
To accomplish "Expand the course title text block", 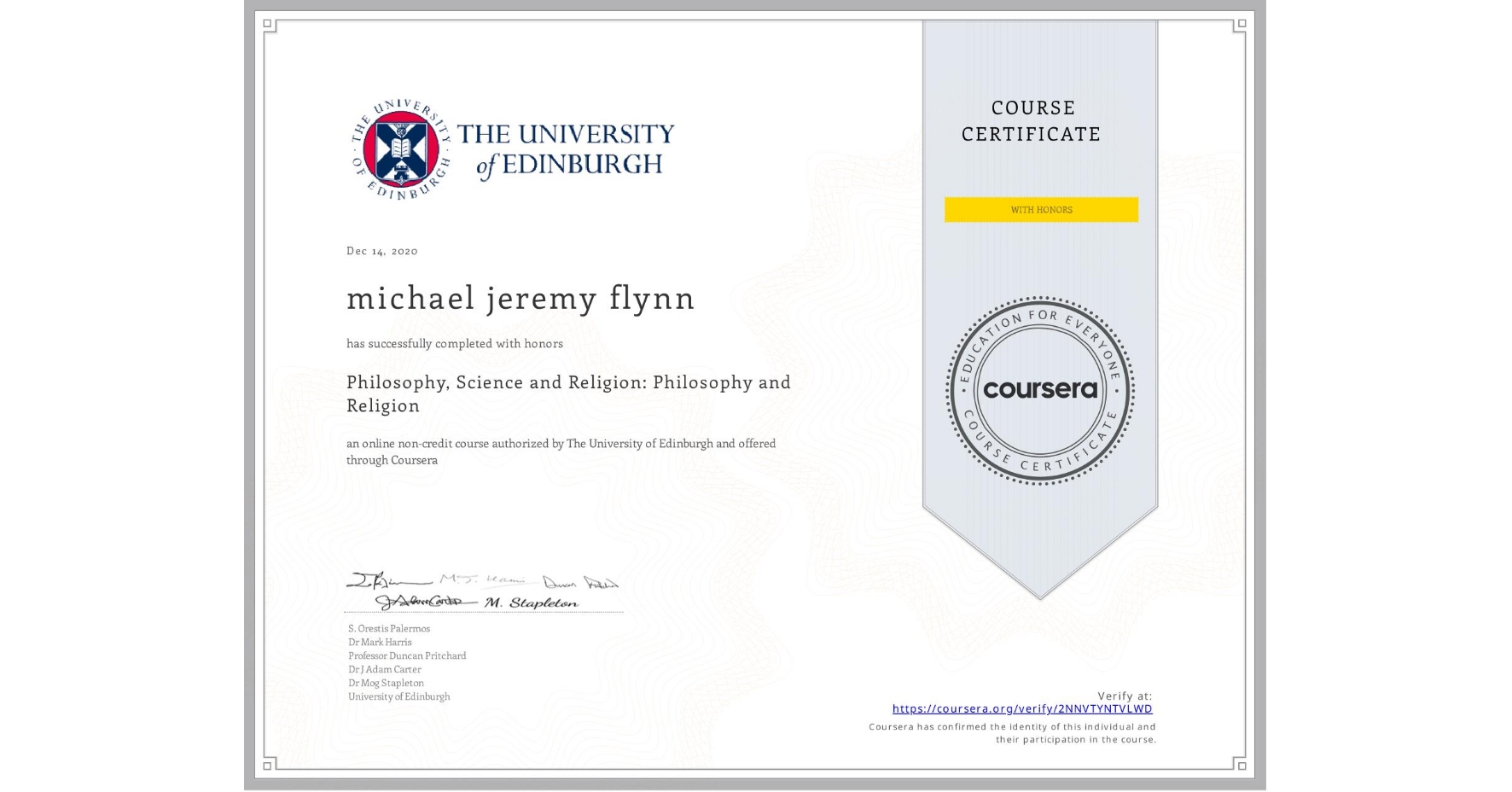I will [x=567, y=393].
